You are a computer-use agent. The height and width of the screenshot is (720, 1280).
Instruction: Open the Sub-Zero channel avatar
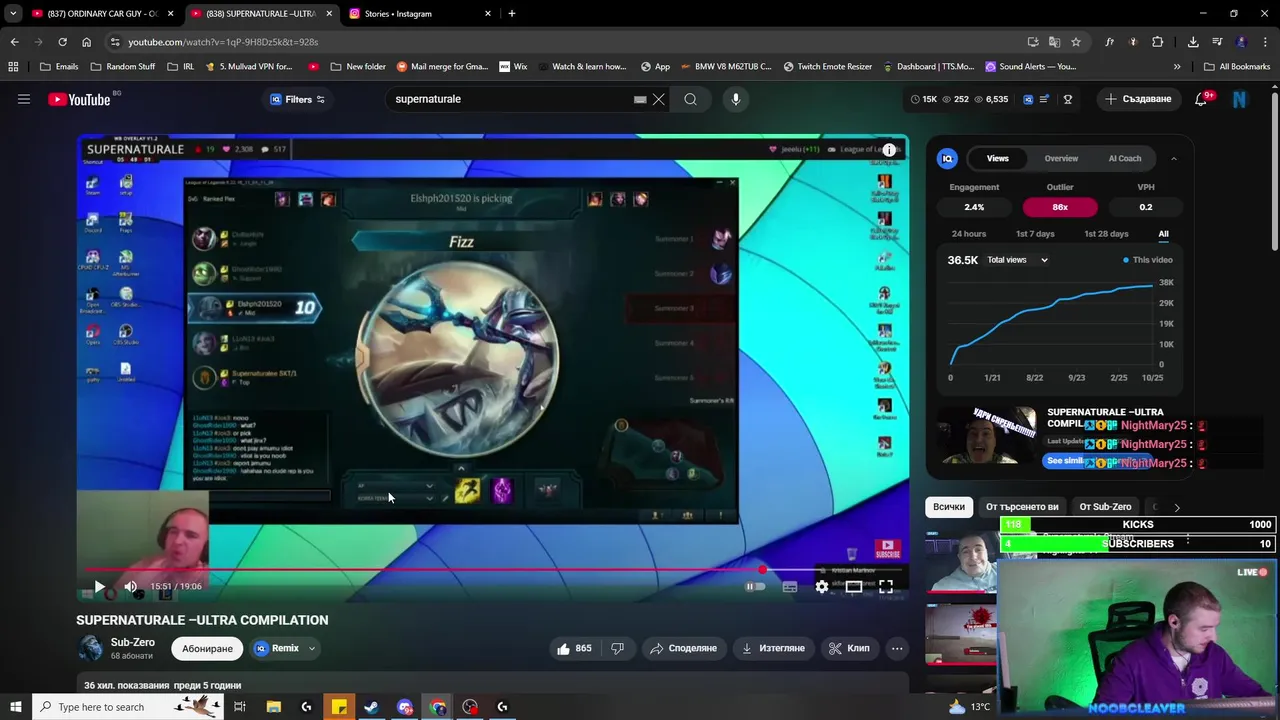pos(91,648)
